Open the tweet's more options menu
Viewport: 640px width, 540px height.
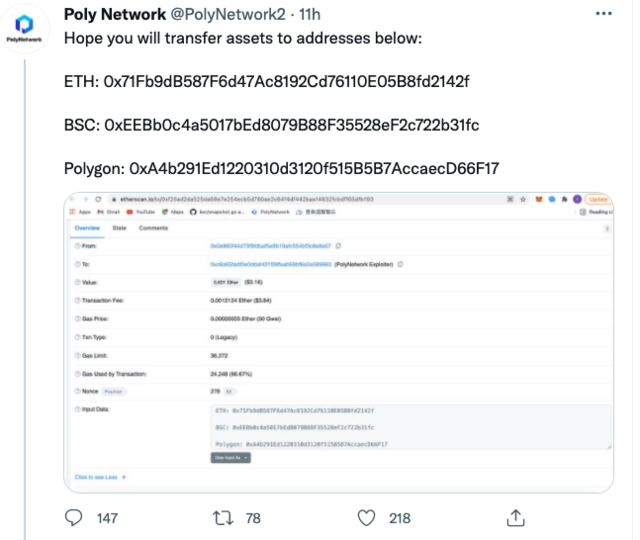(603, 13)
